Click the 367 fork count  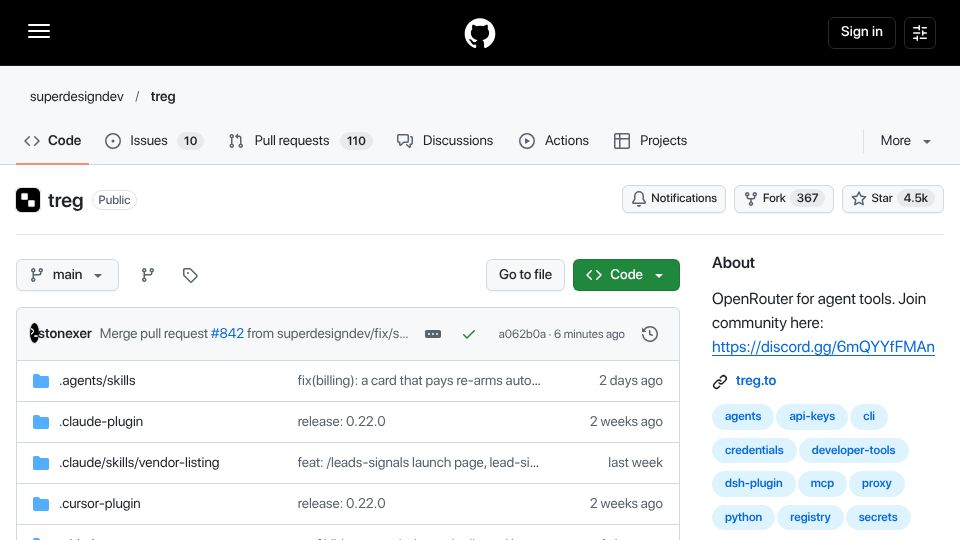tap(807, 198)
